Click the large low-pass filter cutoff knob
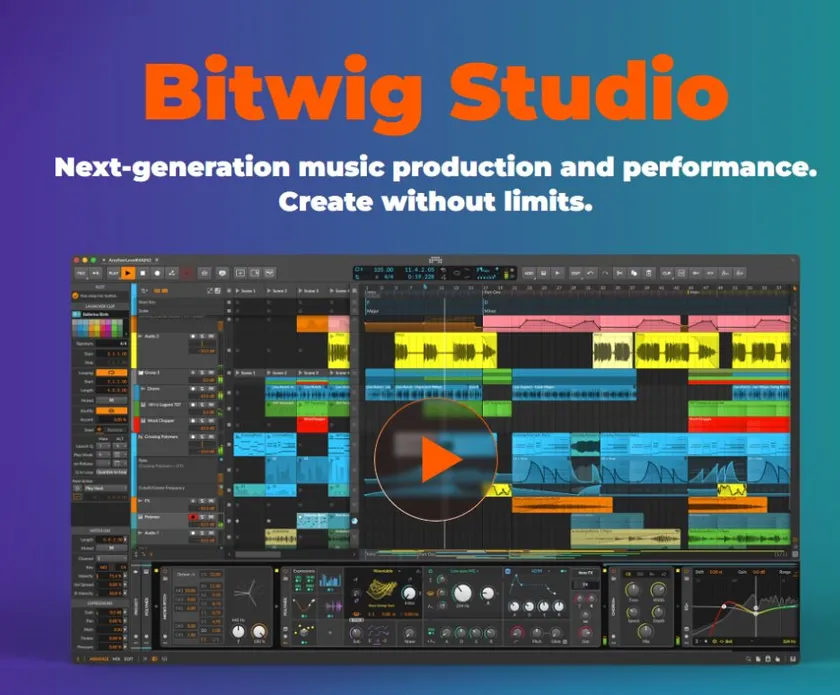 pyautogui.click(x=462, y=593)
